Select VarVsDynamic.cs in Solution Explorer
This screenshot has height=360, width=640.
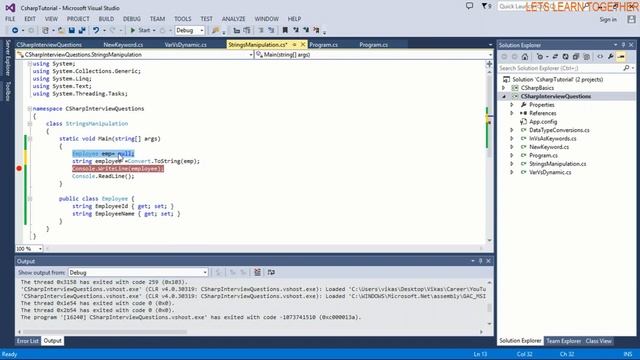pyautogui.click(x=550, y=172)
